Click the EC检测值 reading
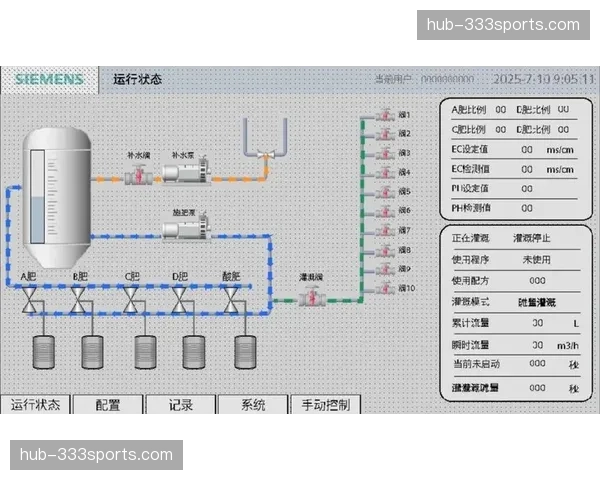The image size is (600, 480). coord(527,169)
